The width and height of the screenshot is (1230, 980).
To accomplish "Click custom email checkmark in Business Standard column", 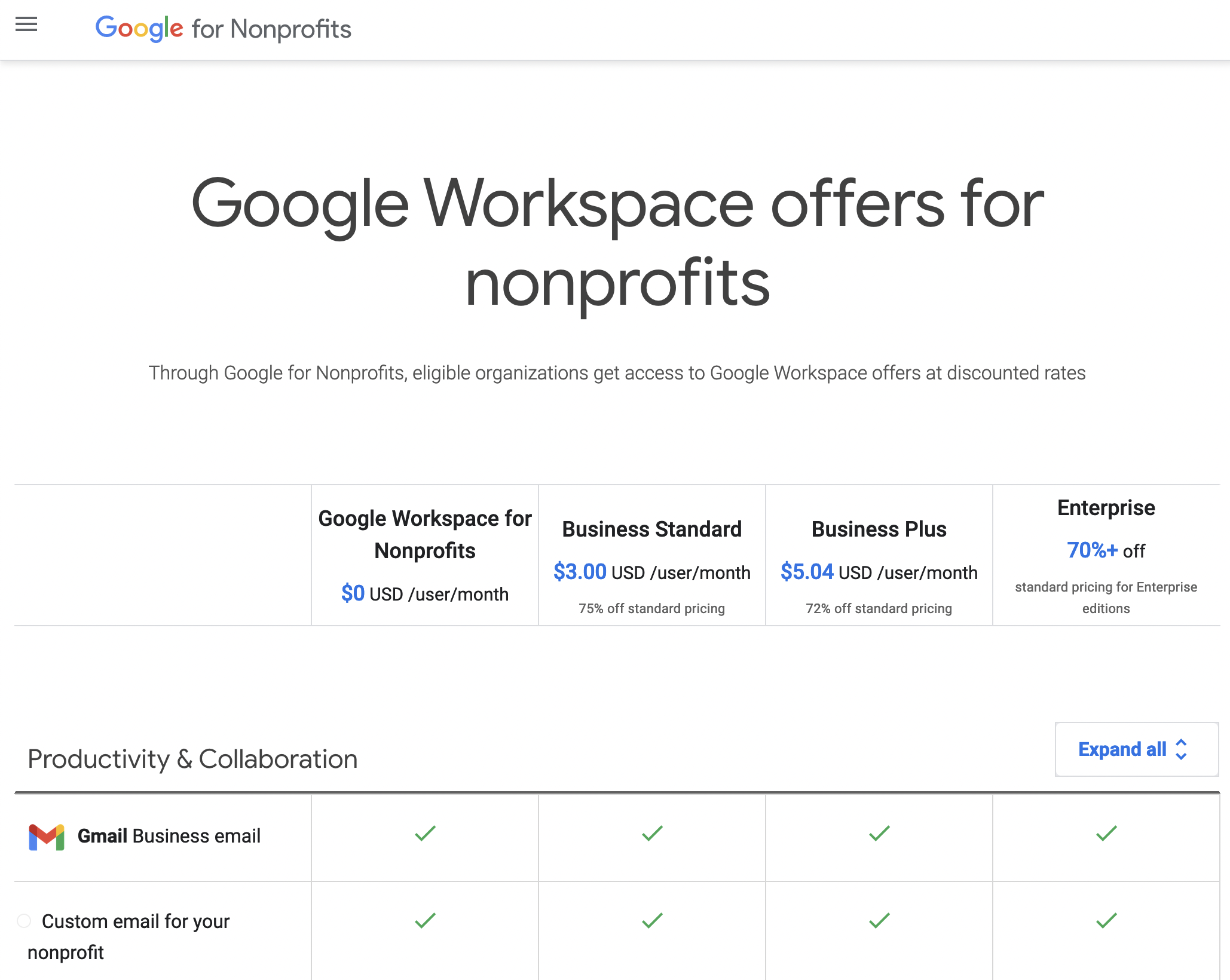I will pyautogui.click(x=652, y=920).
